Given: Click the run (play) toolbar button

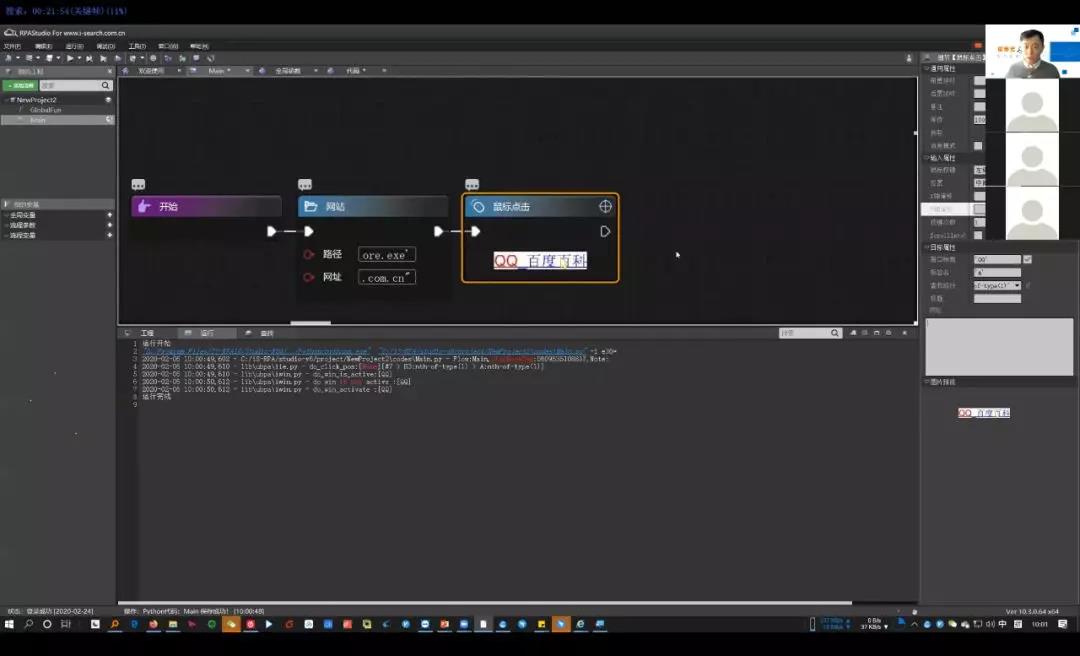Looking at the screenshot, I should click(x=69, y=58).
